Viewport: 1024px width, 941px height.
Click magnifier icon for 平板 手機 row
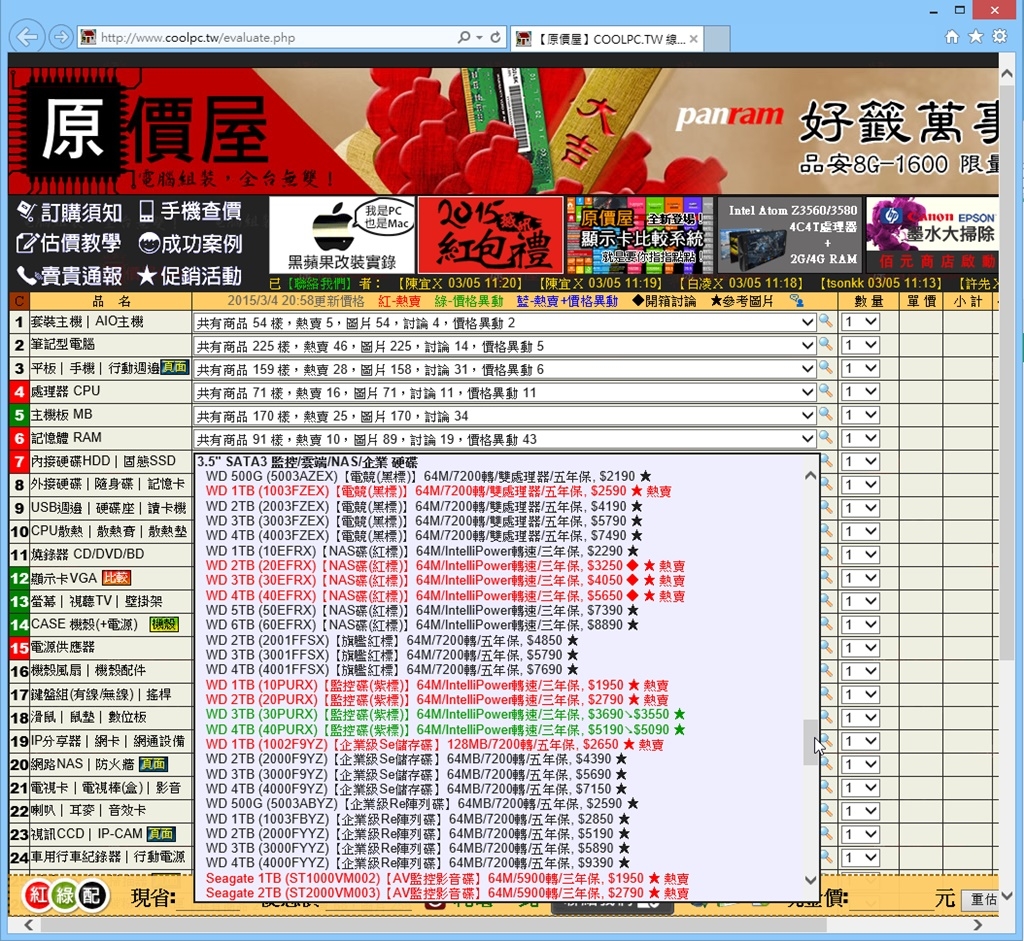point(826,367)
